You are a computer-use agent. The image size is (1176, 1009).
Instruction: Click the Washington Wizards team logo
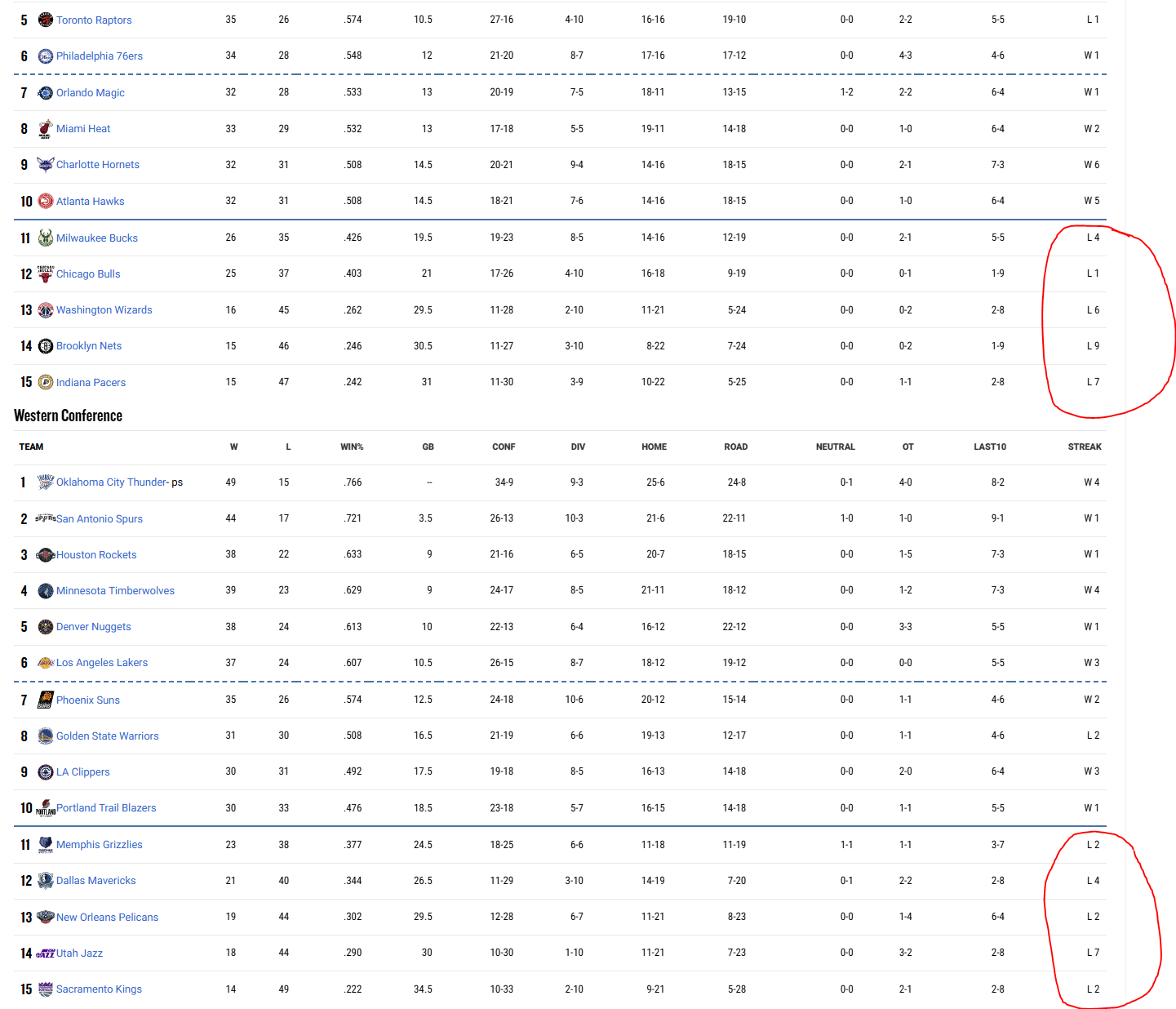tap(46, 309)
